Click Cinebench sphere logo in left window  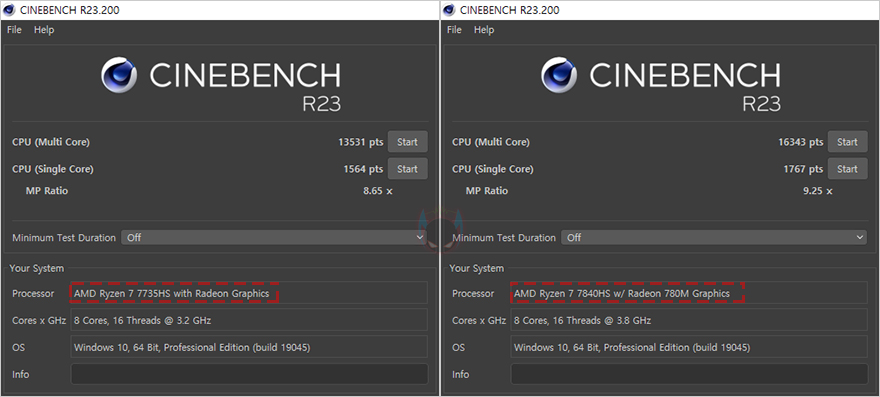click(119, 75)
